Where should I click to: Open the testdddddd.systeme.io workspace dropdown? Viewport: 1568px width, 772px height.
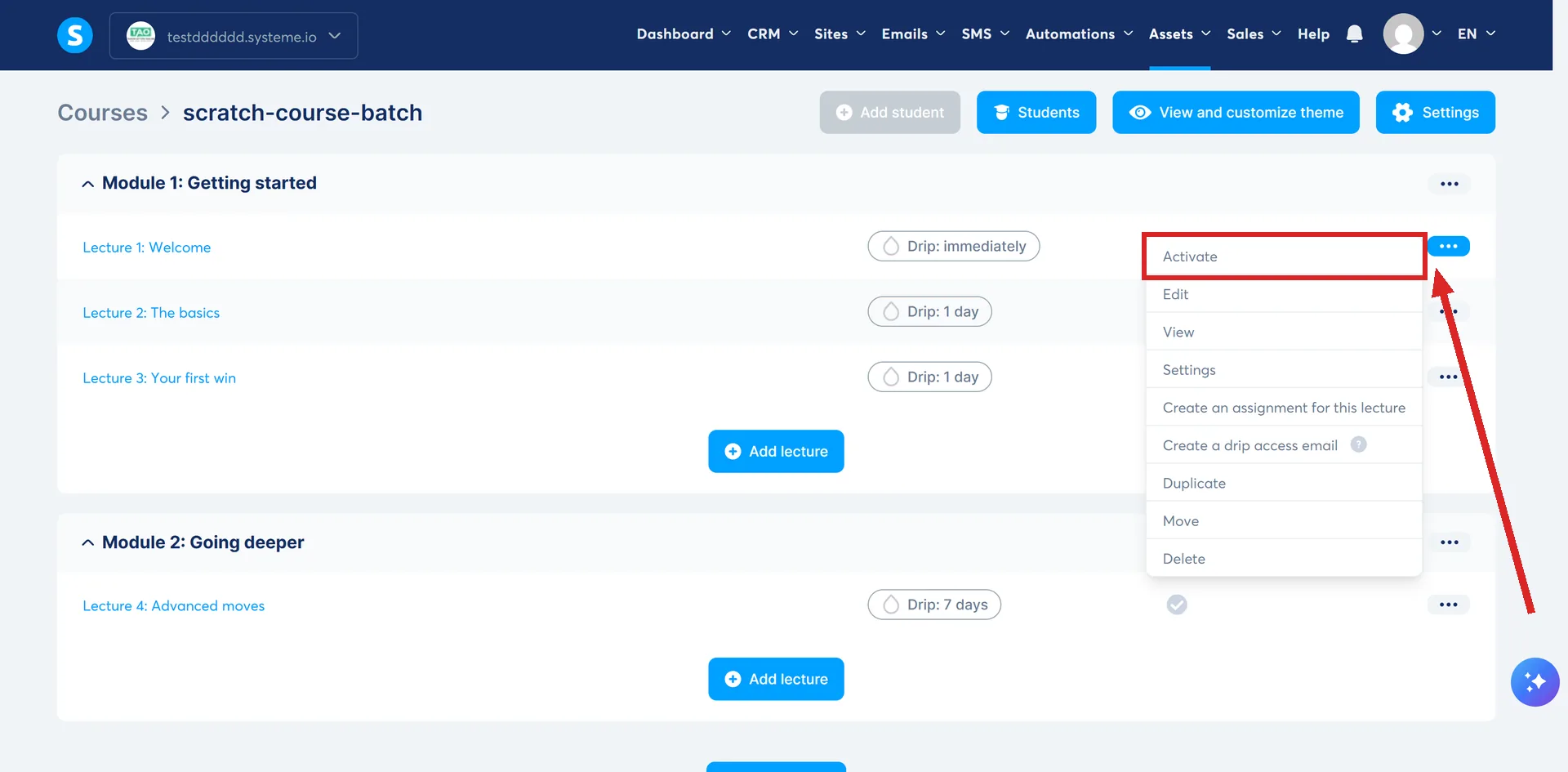click(234, 36)
